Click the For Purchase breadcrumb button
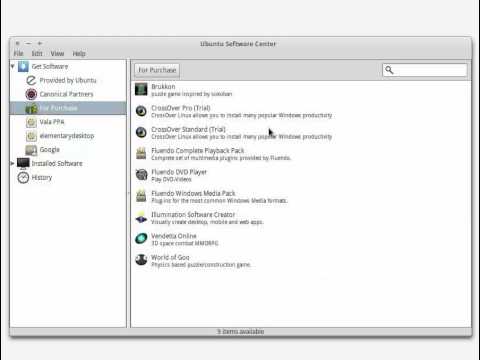 [x=157, y=70]
